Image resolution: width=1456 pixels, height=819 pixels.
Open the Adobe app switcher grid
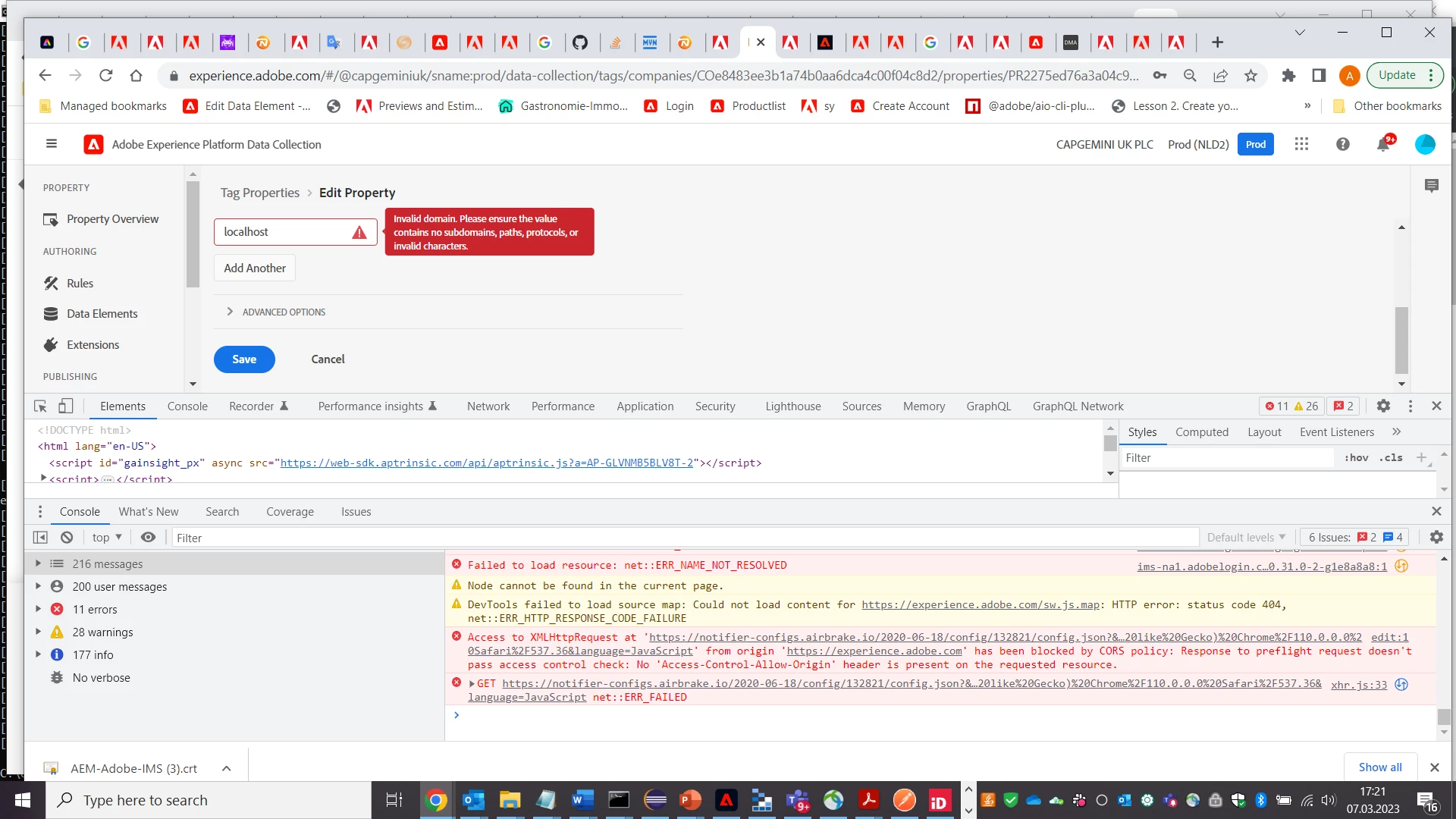click(x=1301, y=144)
